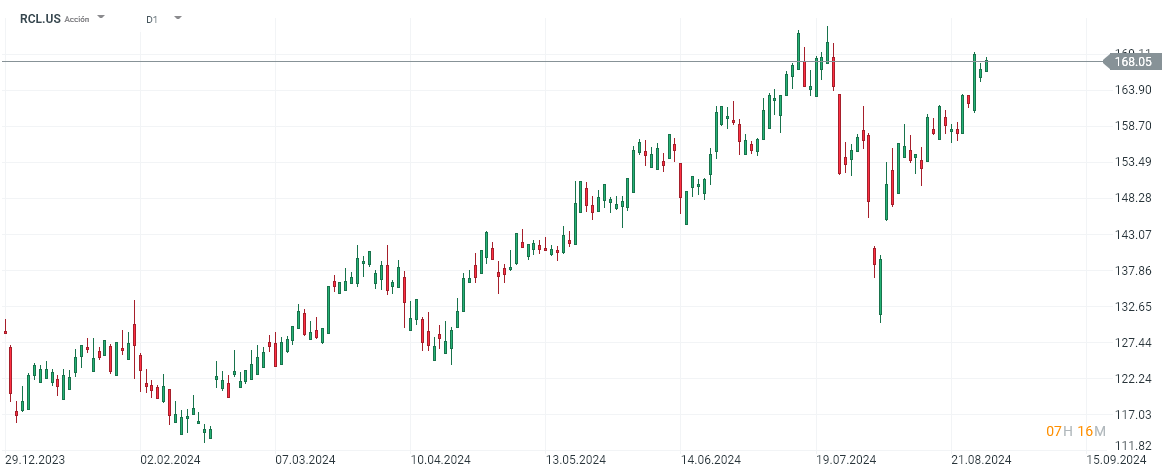The height and width of the screenshot is (476, 1175).
Task: Click the 21.08.2024 date label
Action: click(982, 460)
